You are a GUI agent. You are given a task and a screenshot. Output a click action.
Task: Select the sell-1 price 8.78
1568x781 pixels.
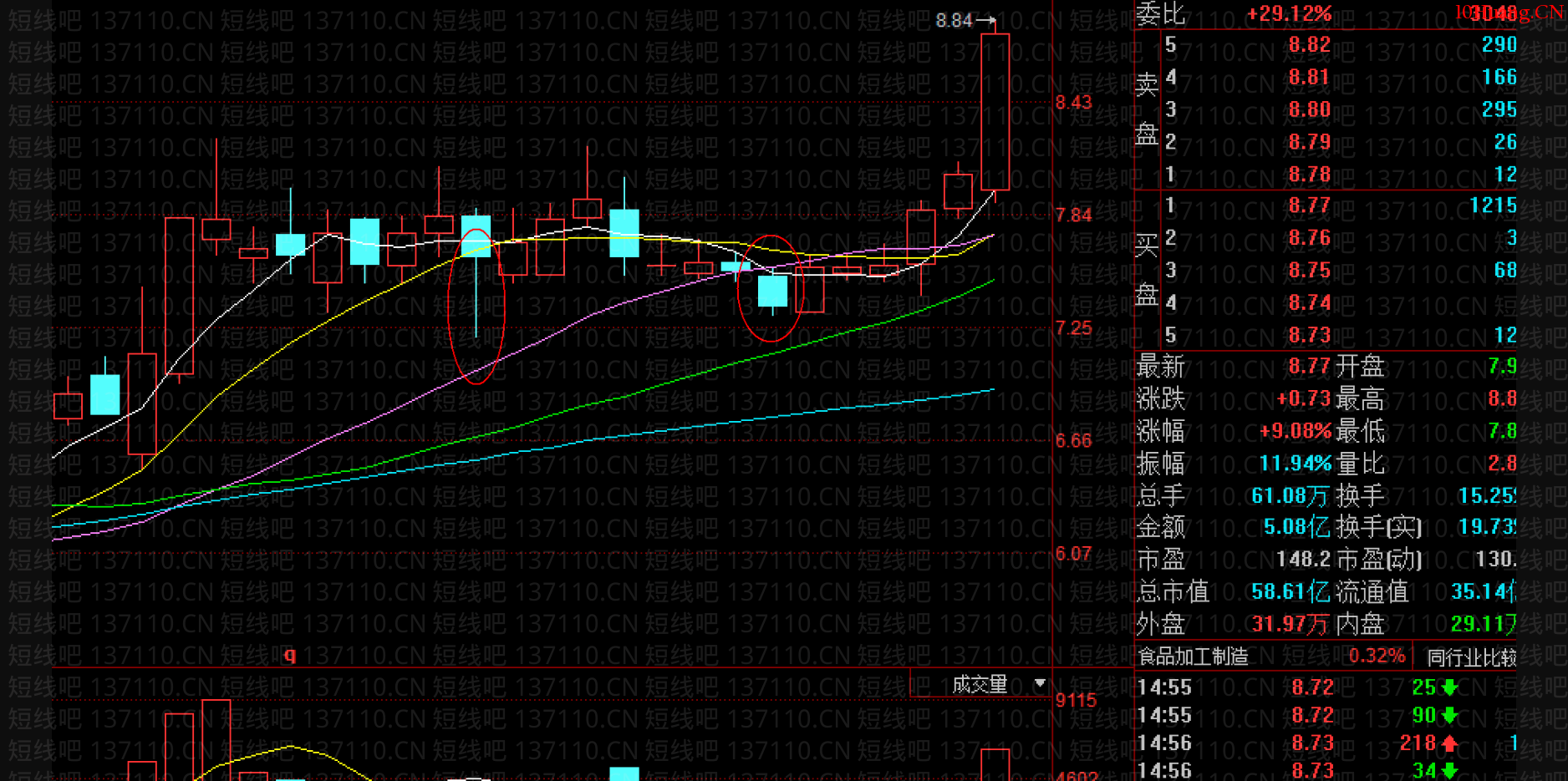click(1309, 175)
